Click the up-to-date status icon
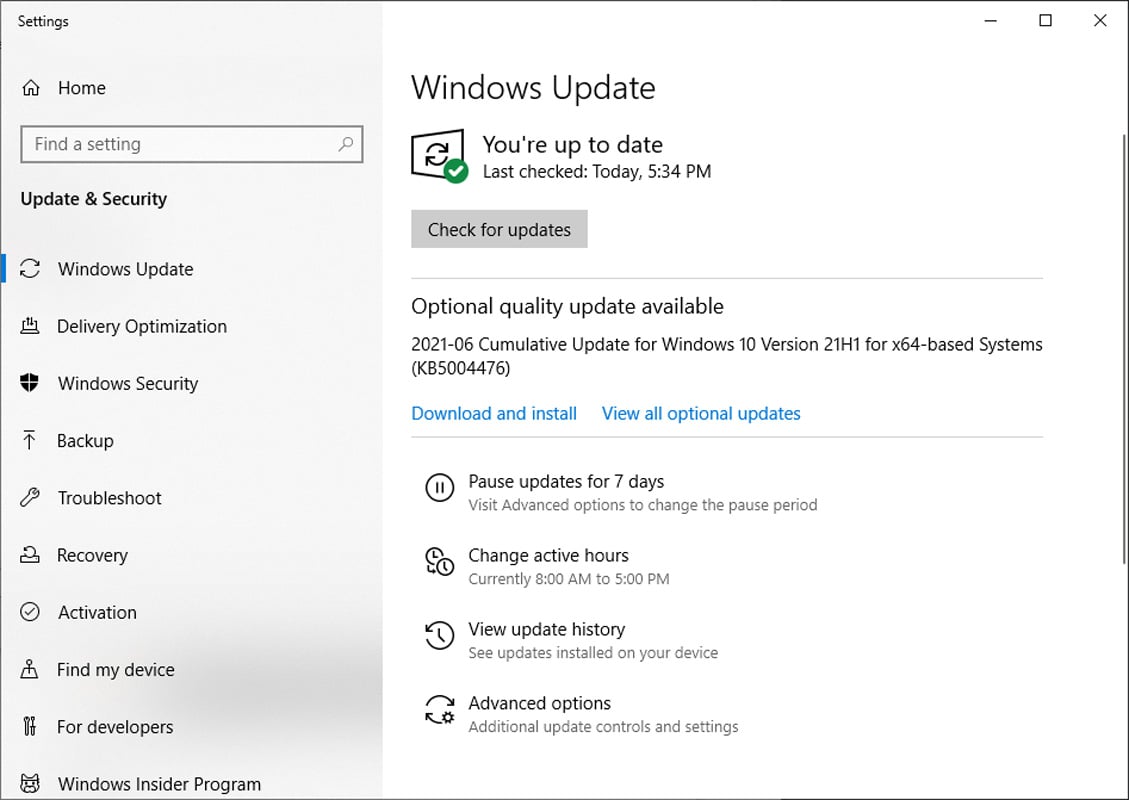This screenshot has width=1129, height=800. coord(439,156)
